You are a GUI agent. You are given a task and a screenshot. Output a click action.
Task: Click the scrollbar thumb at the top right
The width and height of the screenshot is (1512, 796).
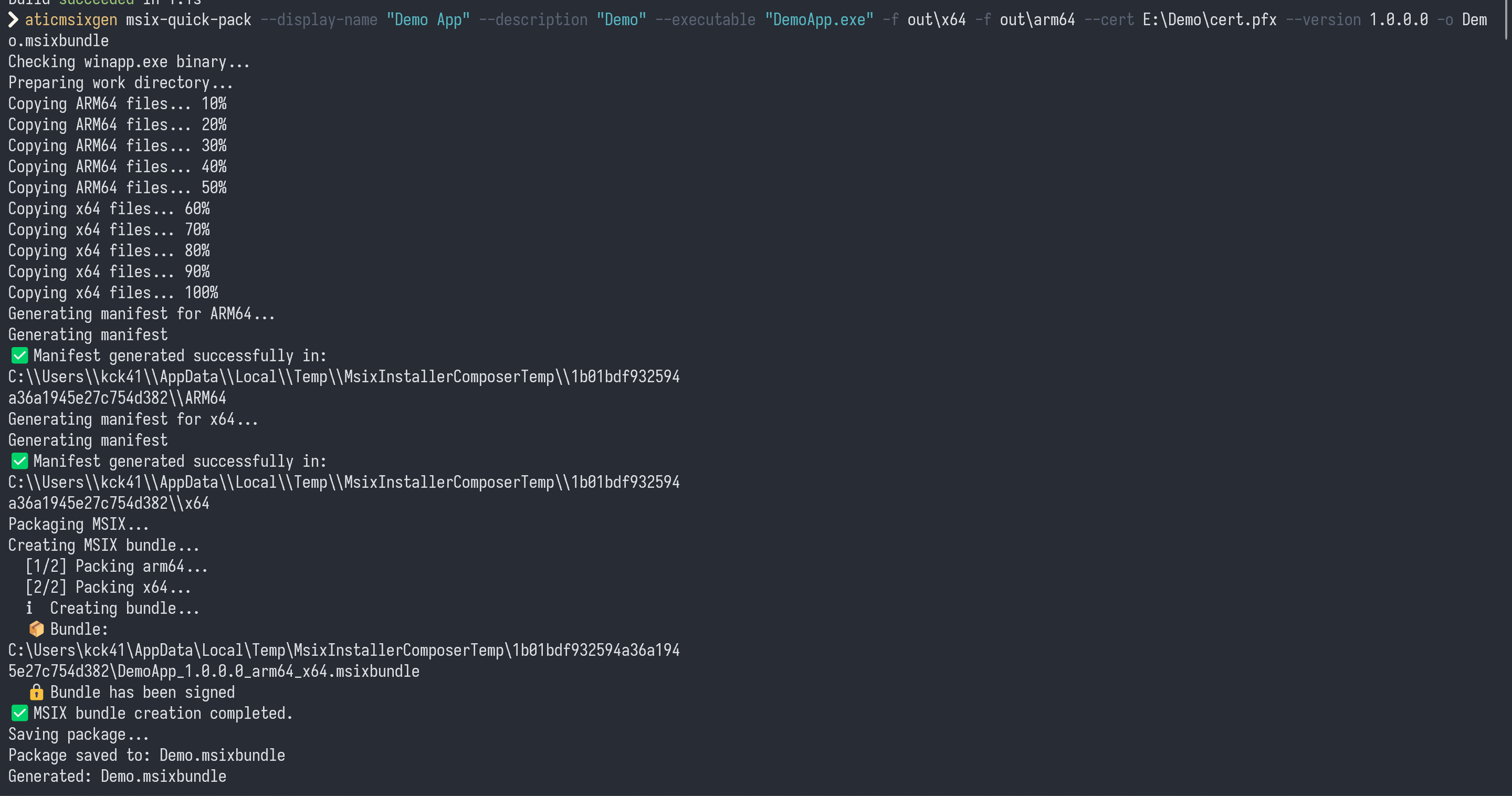[1507, 19]
